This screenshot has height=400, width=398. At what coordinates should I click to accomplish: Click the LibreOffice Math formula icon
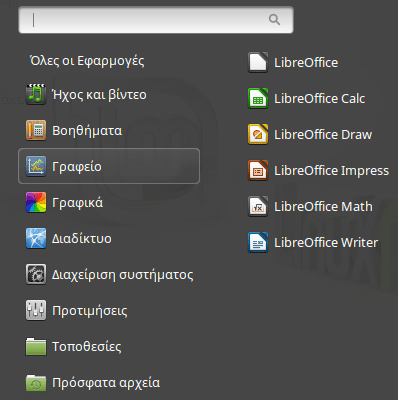click(258, 206)
